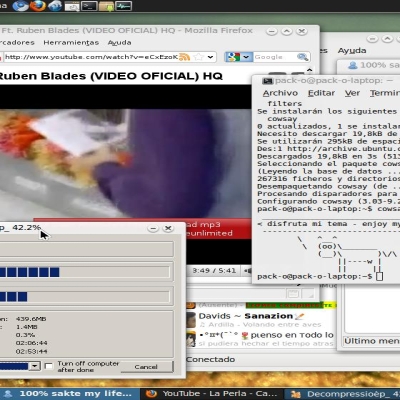The height and width of the screenshot is (400, 400).
Task: Bookmark the page with the star icon
Action: coord(198,57)
